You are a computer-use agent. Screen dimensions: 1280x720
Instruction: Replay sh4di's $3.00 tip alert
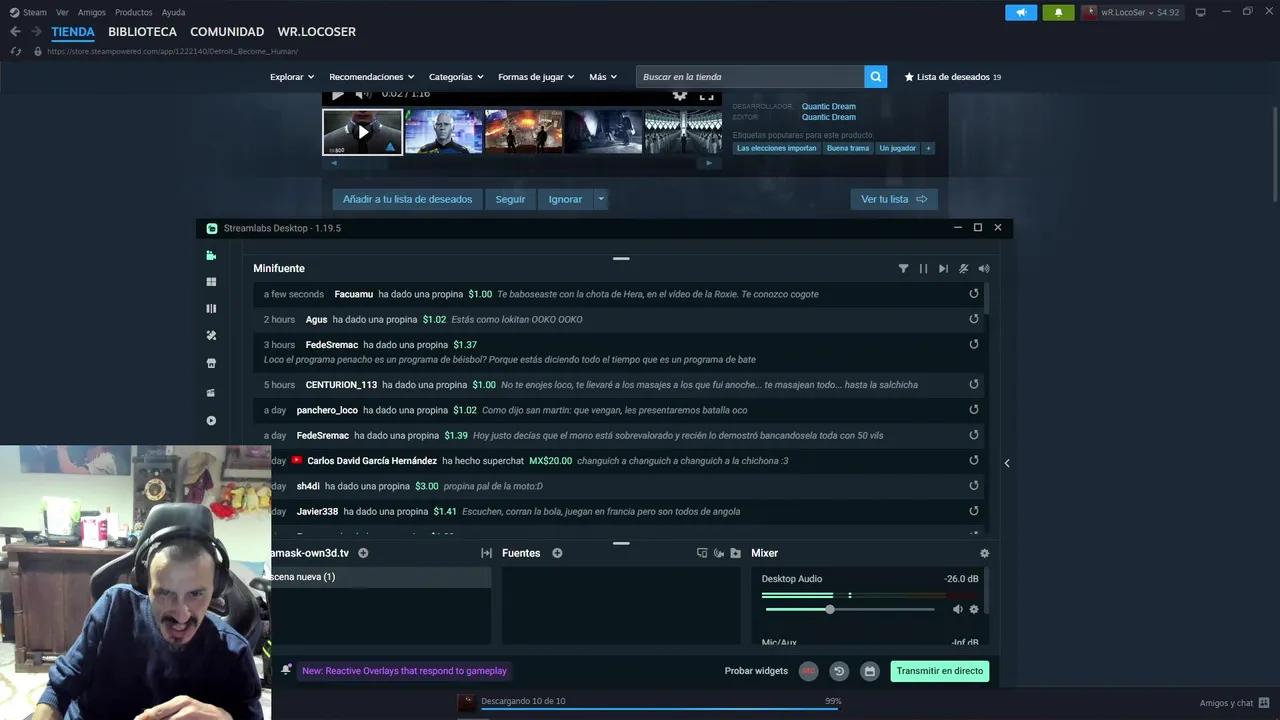[x=974, y=486]
